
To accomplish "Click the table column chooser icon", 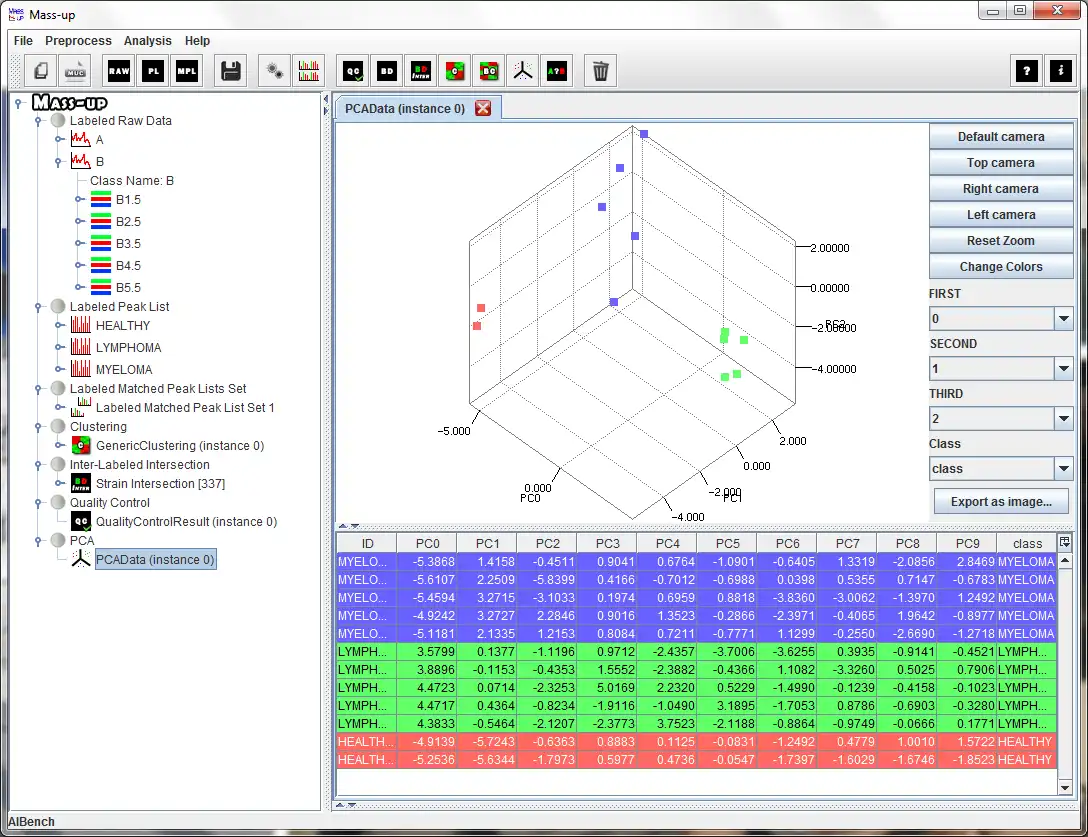I will 1064,542.
